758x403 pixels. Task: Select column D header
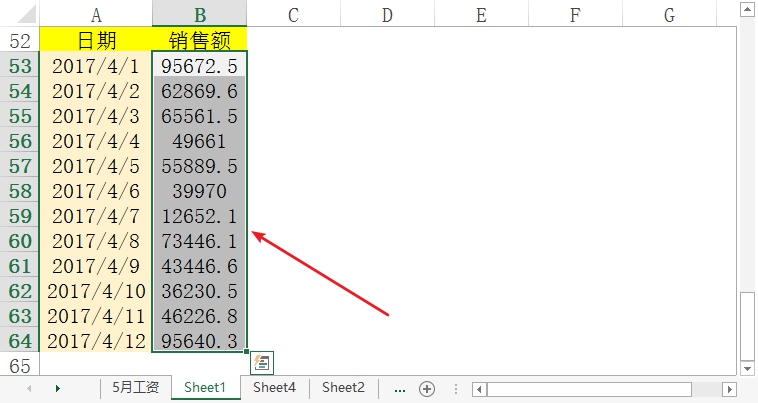pyautogui.click(x=387, y=14)
